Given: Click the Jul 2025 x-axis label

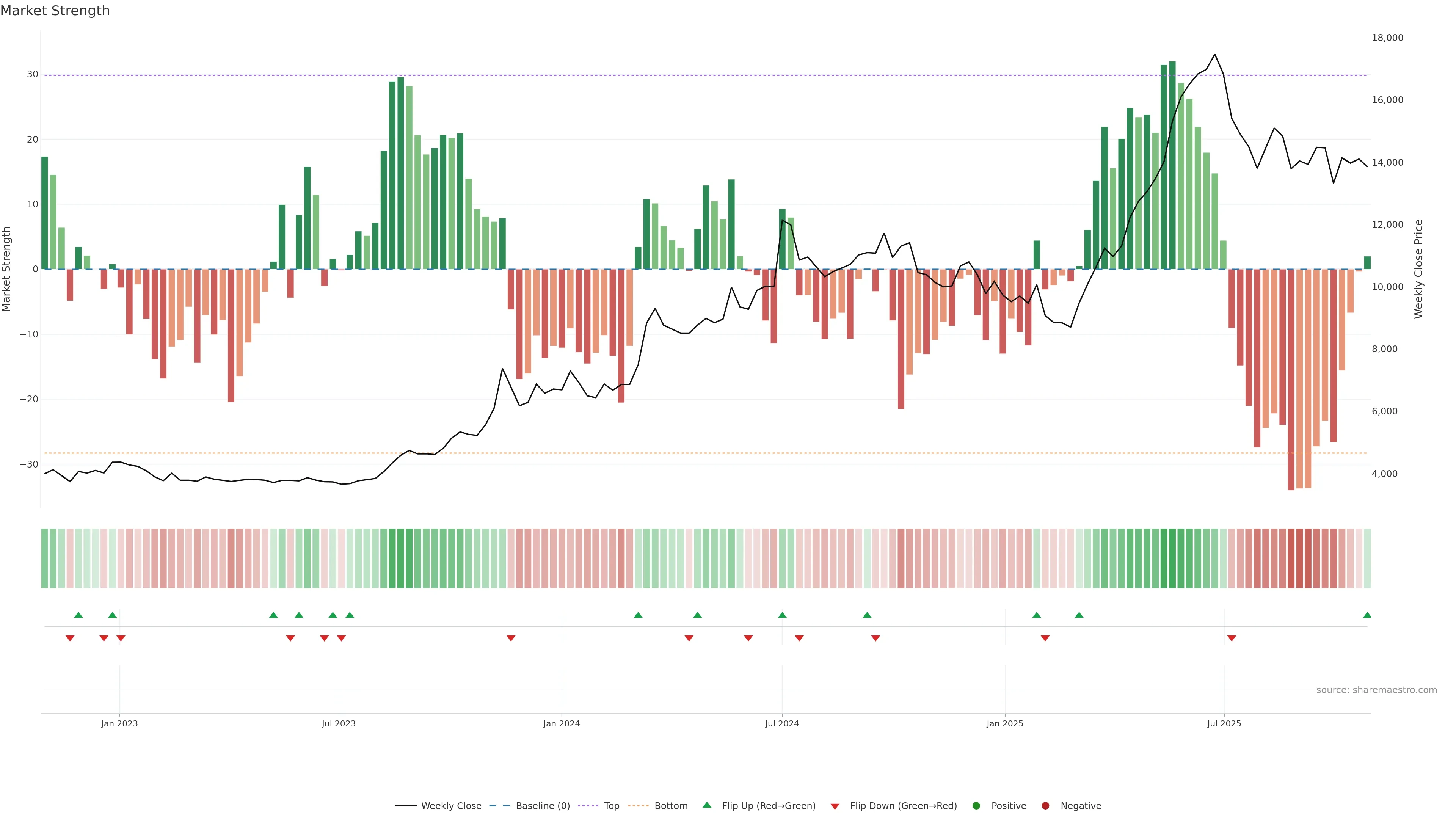Looking at the screenshot, I should point(1224,723).
